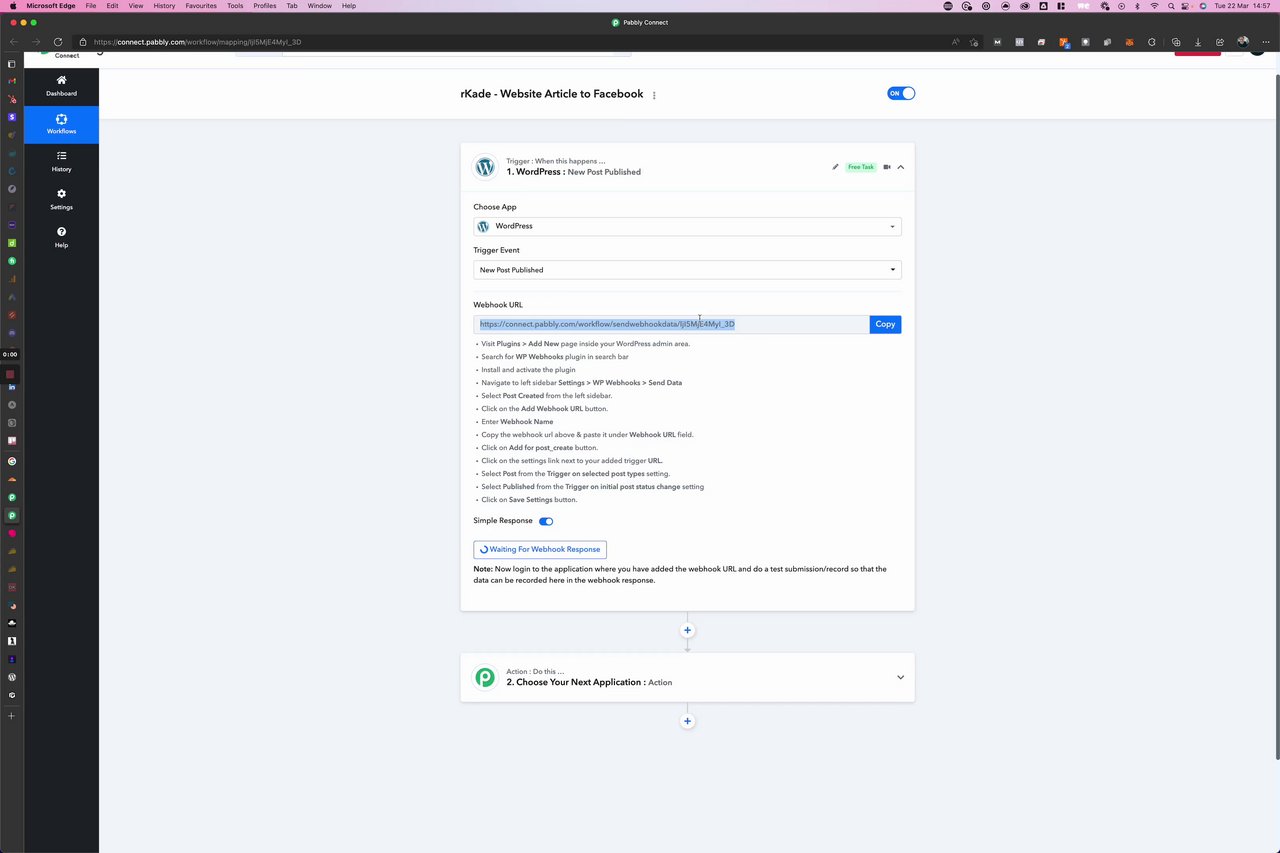Viewport: 1280px width, 853px height.
Task: Open the Bluetooth menu bar icon
Action: [x=1137, y=6]
